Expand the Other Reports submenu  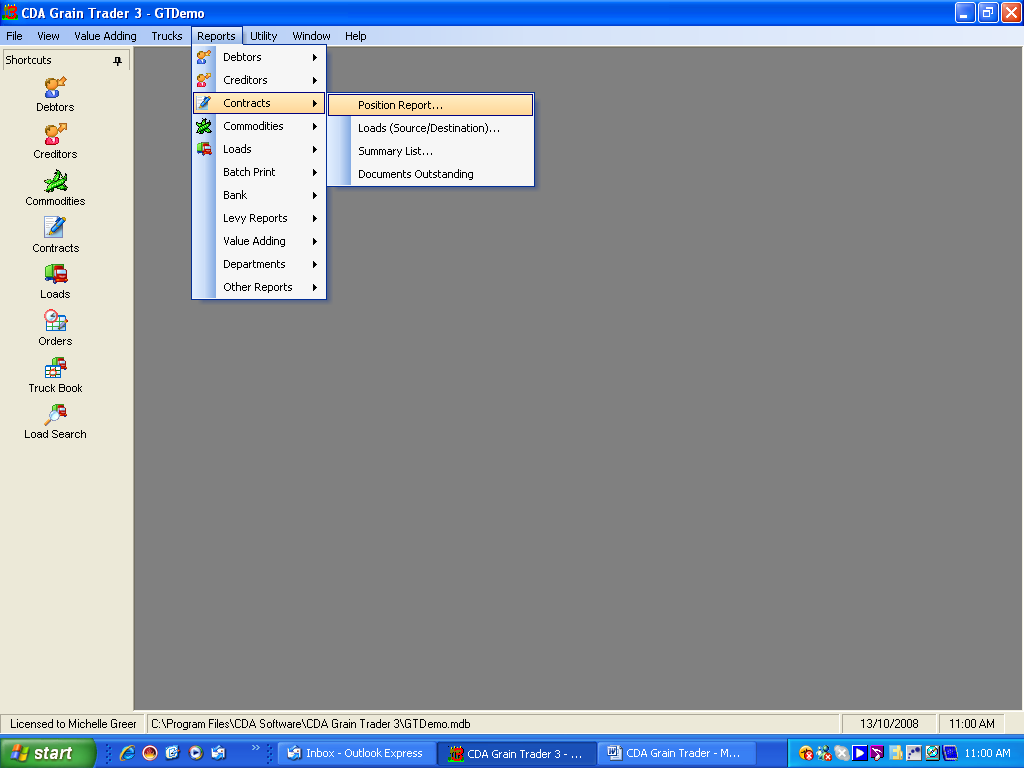(258, 287)
